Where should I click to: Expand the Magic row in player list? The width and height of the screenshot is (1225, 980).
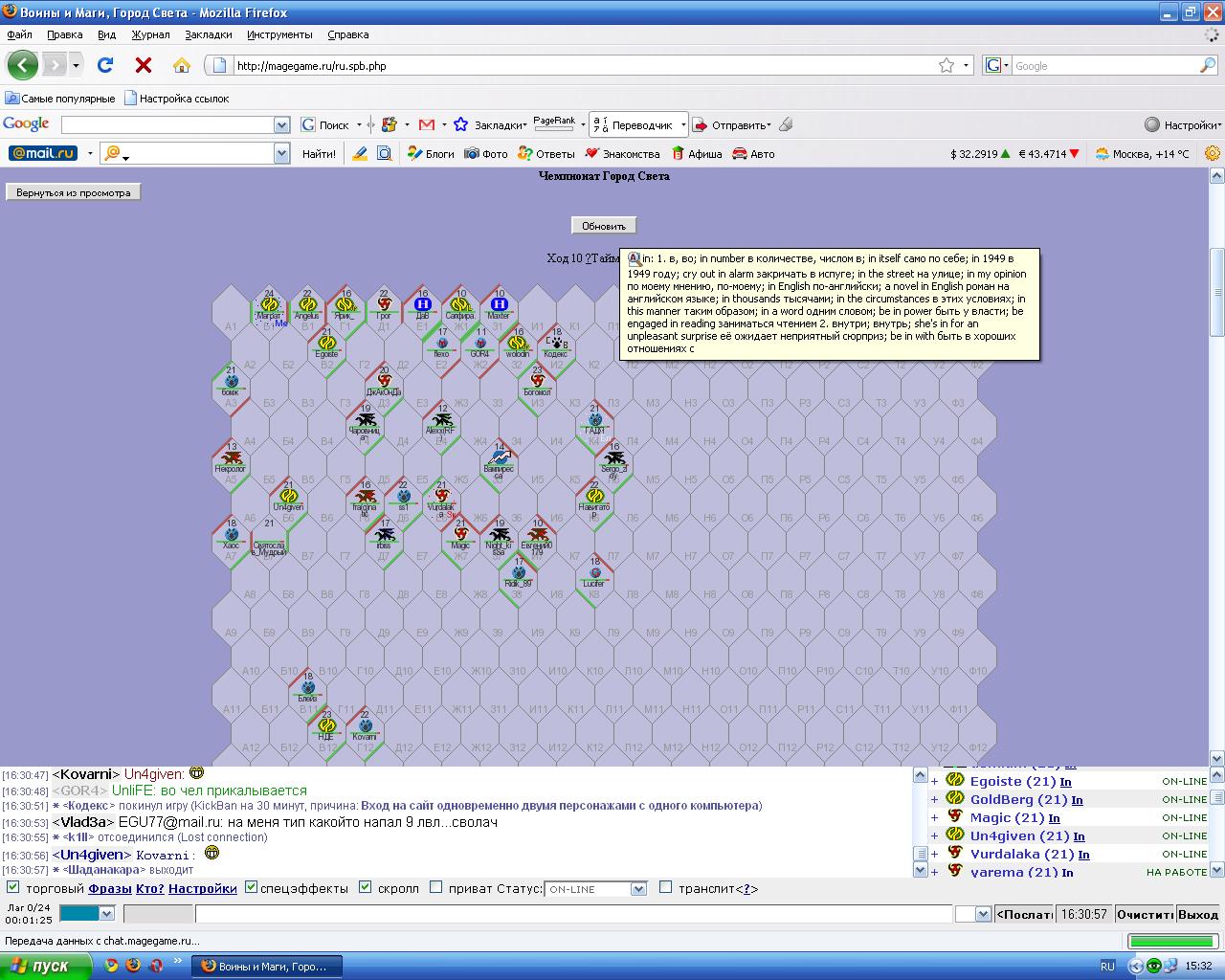click(x=934, y=817)
